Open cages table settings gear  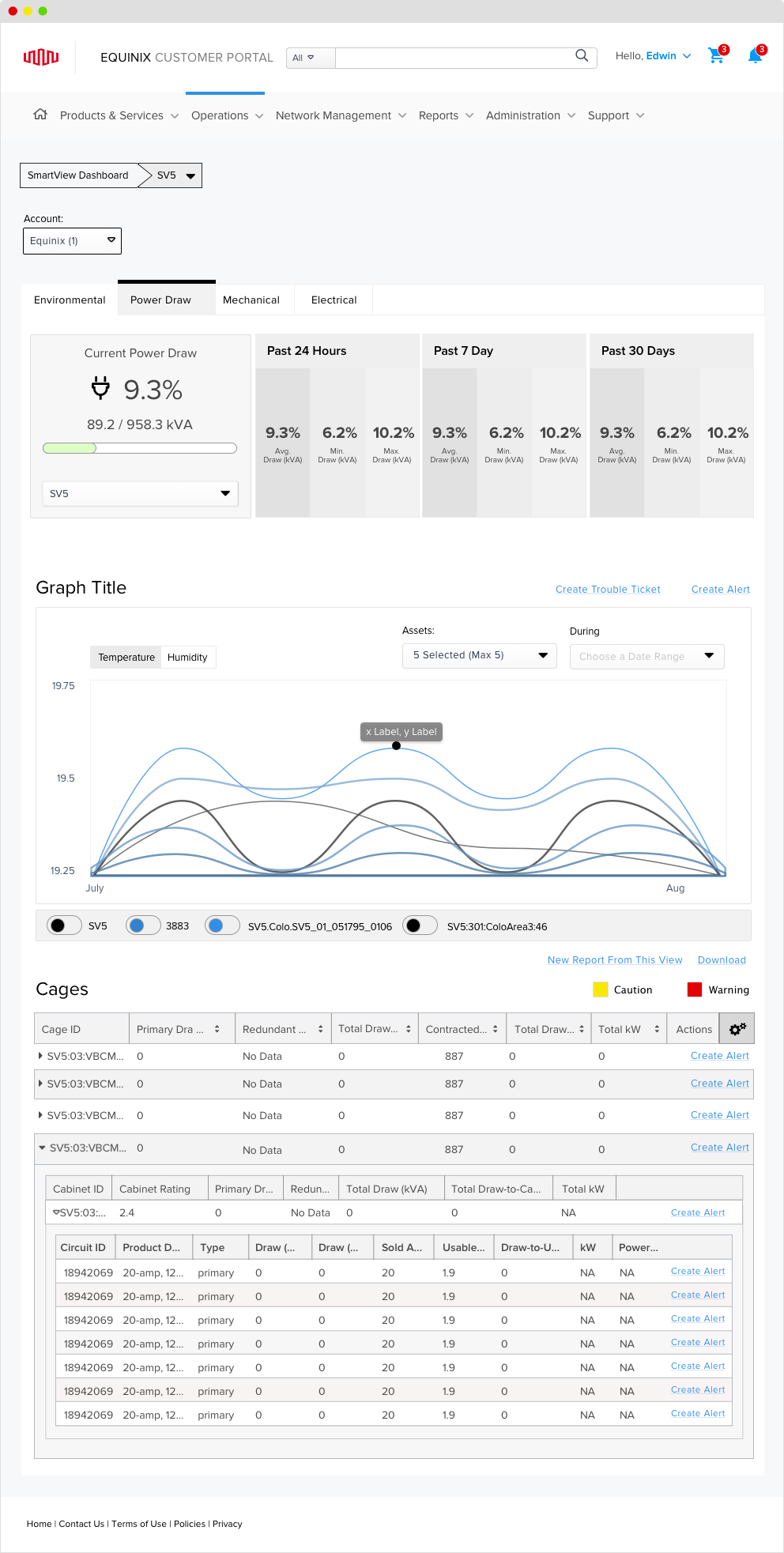point(737,1028)
